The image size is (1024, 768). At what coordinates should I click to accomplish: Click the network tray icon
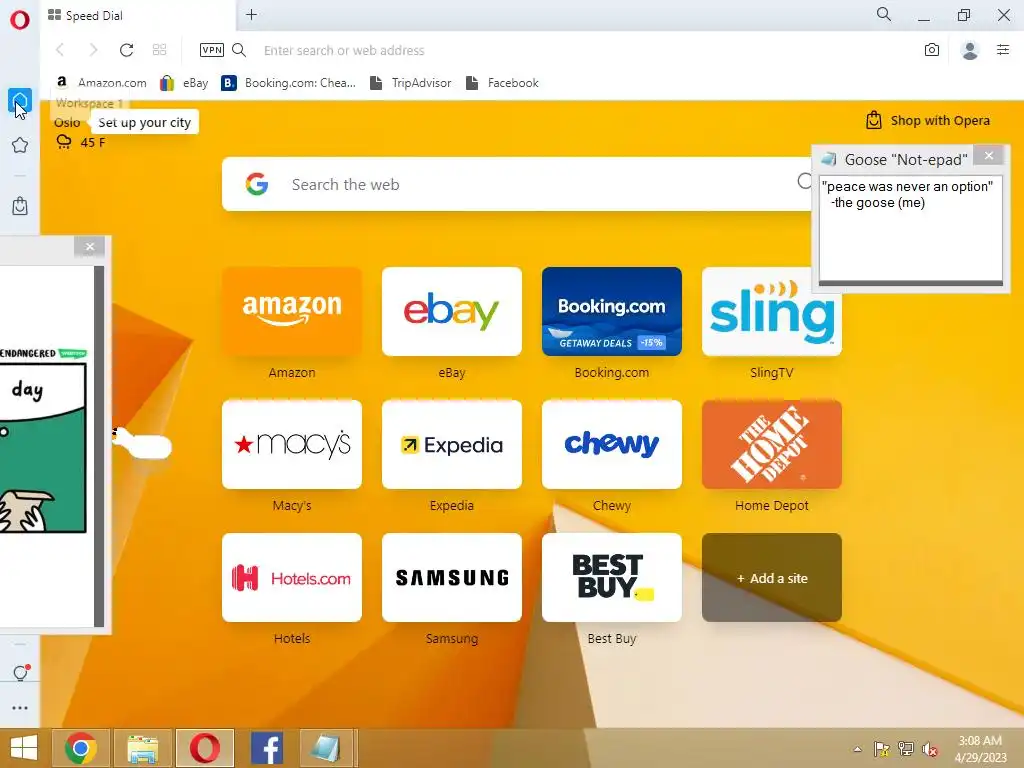click(x=906, y=749)
